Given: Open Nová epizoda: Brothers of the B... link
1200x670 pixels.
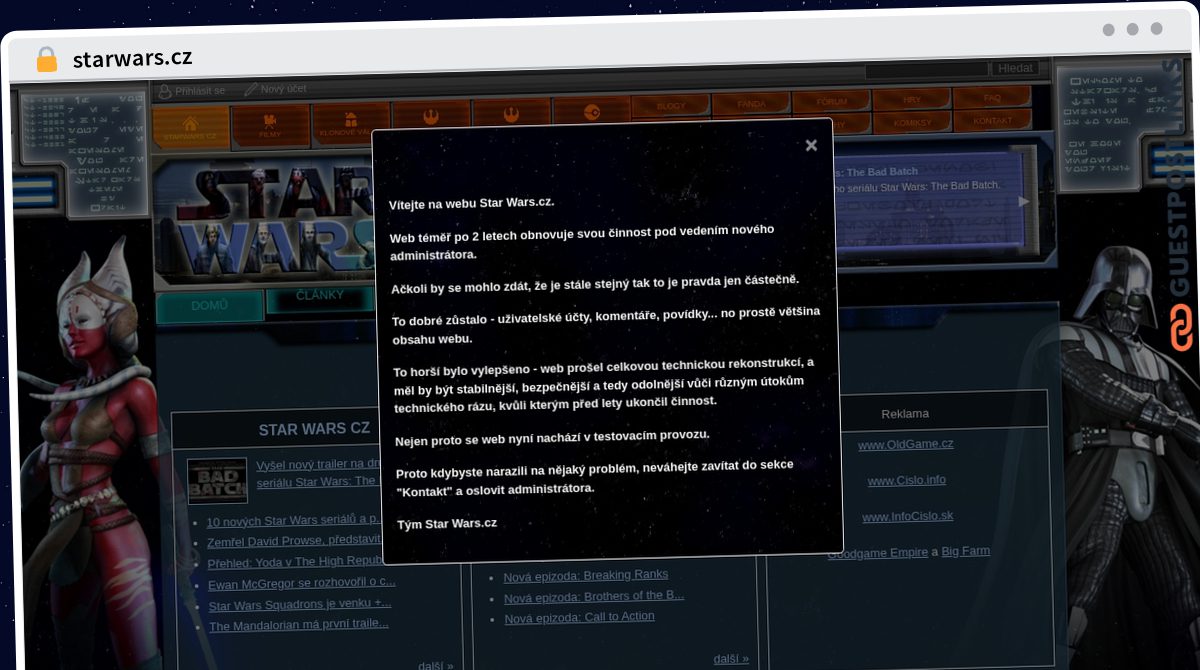Looking at the screenshot, I should click(594, 596).
